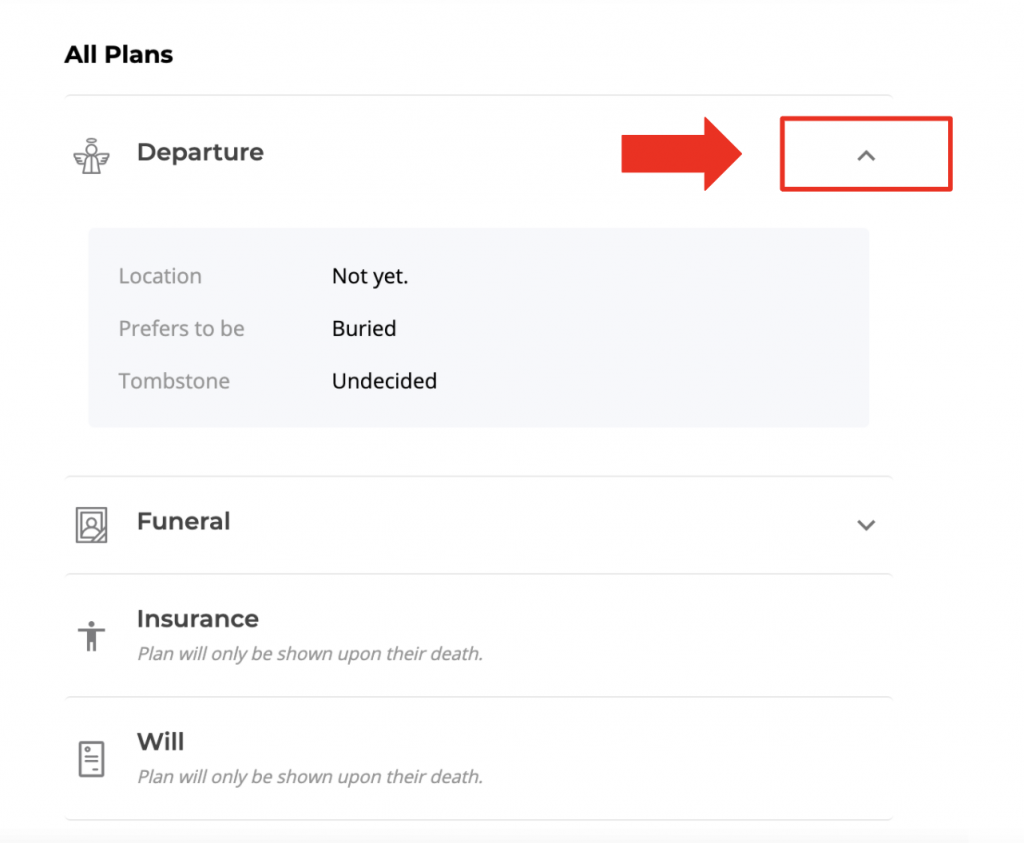Click the Location label
This screenshot has height=843, width=1024.
(160, 276)
